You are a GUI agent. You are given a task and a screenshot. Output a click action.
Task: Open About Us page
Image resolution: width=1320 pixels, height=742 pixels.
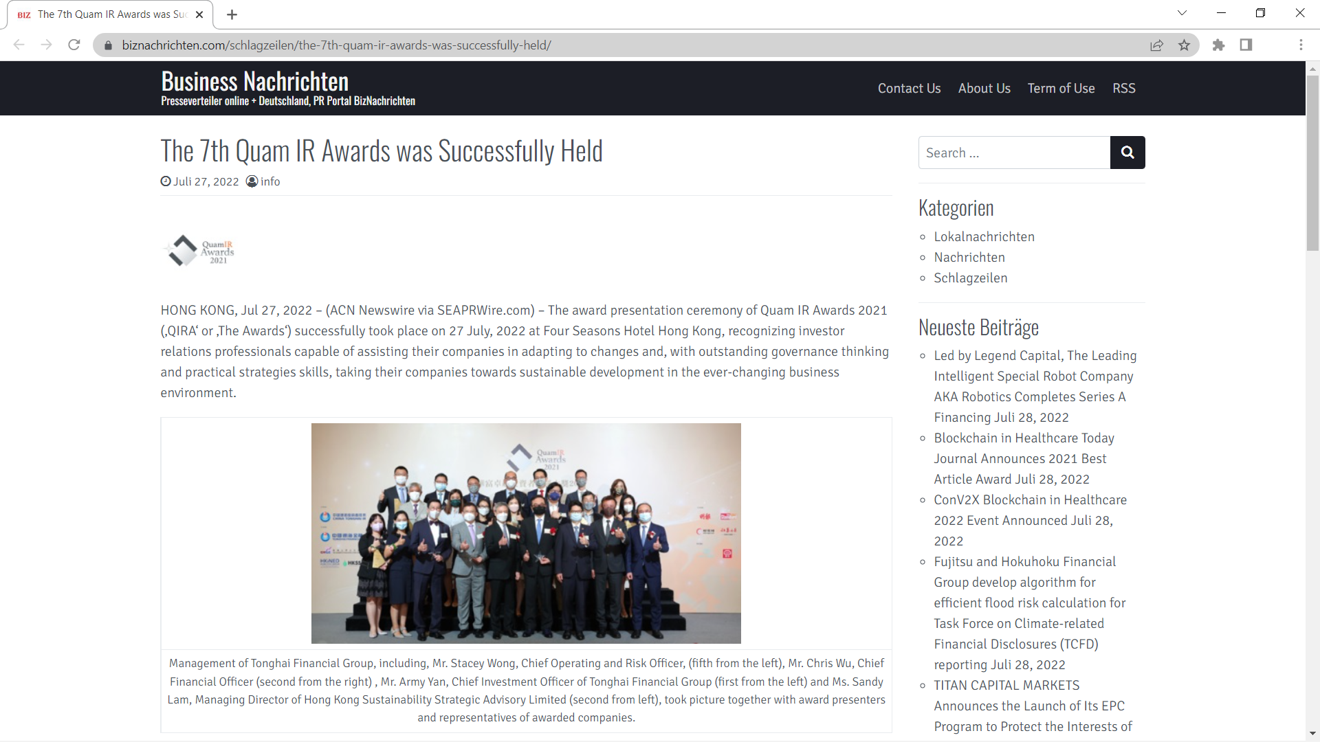pyautogui.click(x=984, y=88)
